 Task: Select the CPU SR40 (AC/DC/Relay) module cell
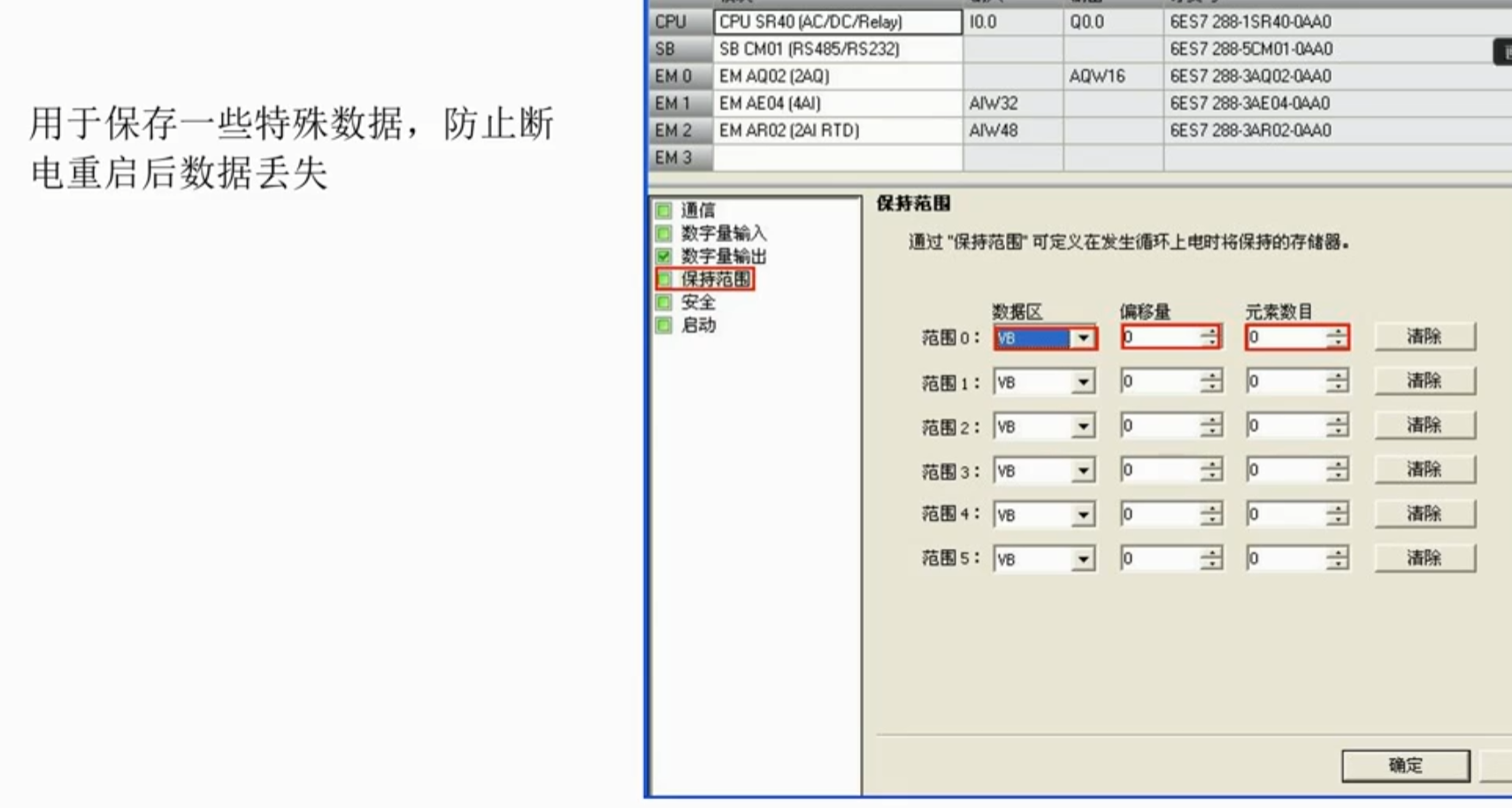click(838, 22)
